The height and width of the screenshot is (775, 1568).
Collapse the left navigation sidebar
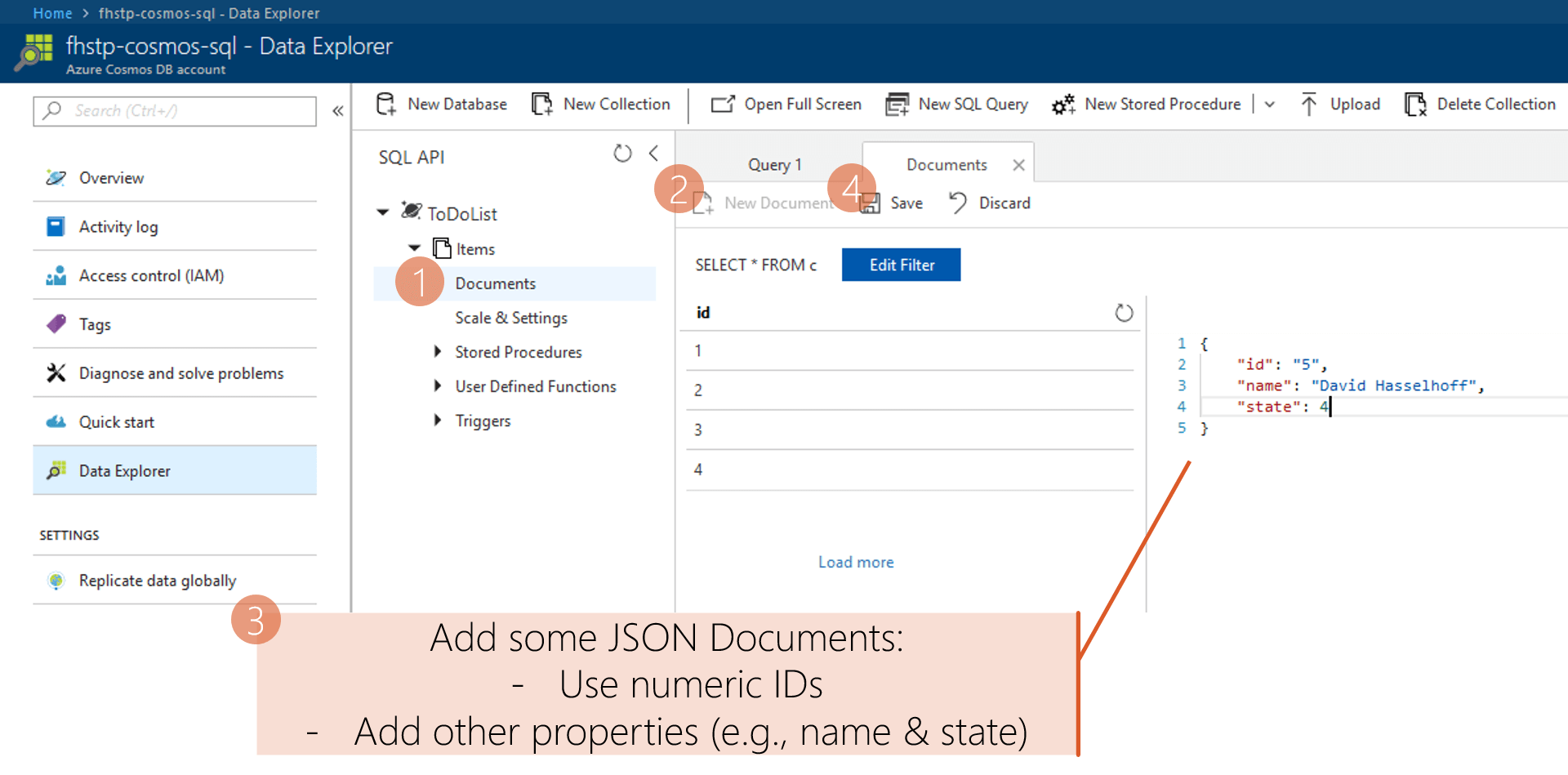[337, 111]
